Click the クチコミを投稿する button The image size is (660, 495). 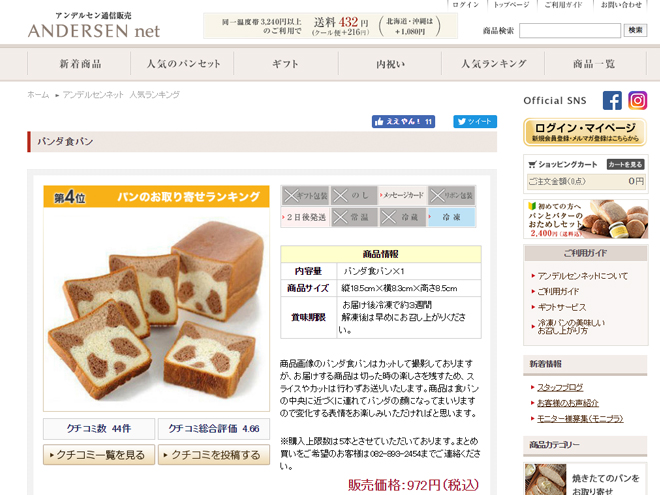(214, 455)
